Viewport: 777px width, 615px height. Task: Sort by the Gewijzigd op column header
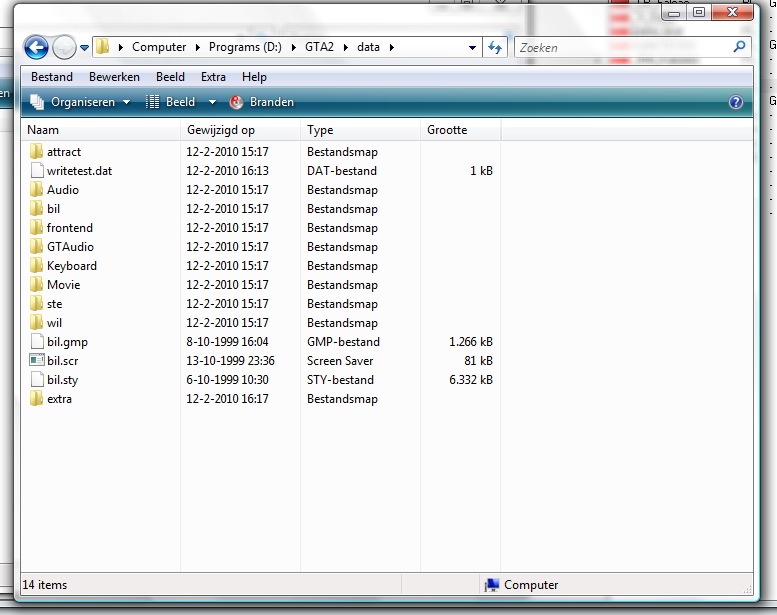[220, 130]
